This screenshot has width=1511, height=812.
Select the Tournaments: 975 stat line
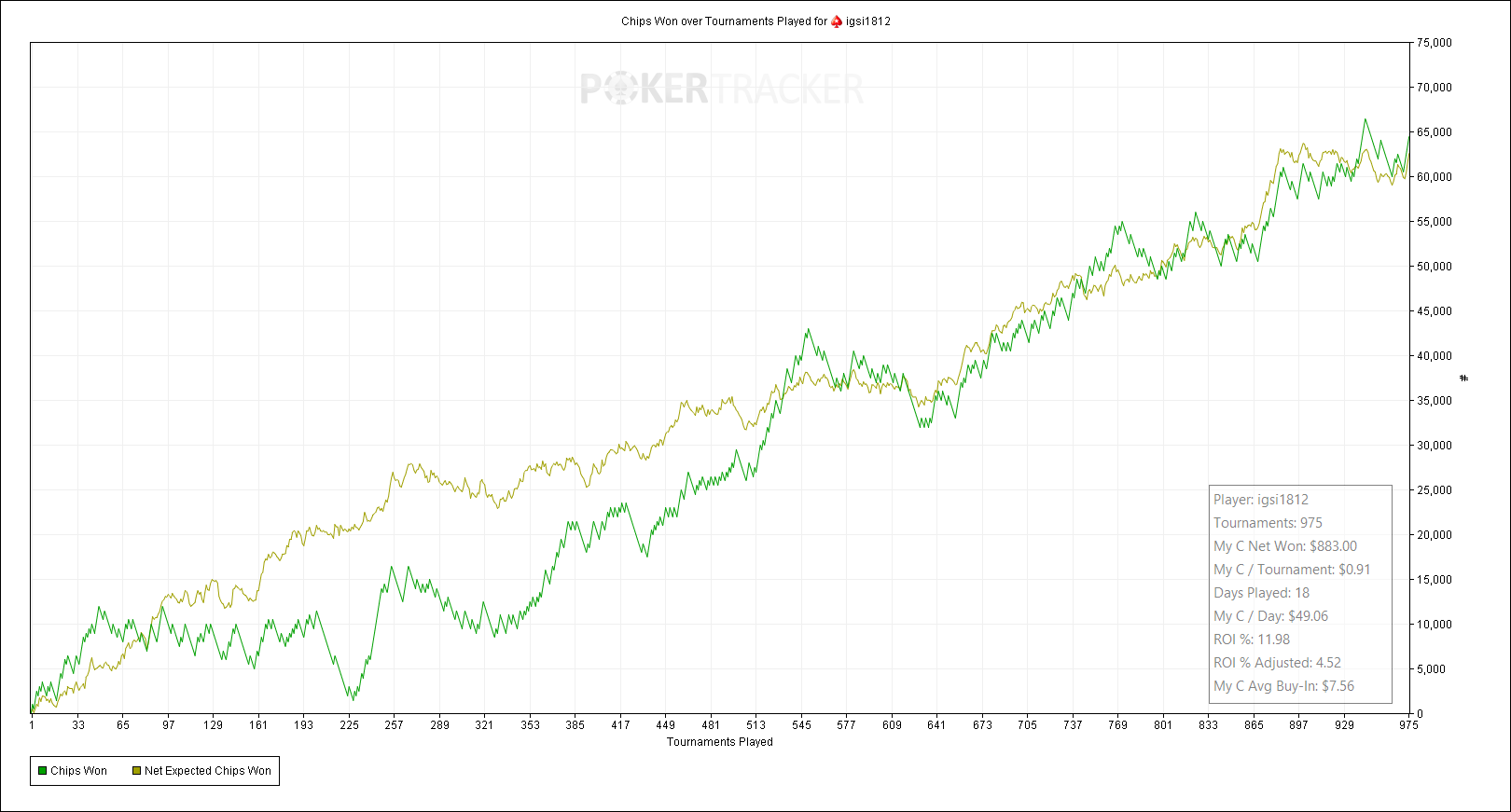tap(1268, 523)
